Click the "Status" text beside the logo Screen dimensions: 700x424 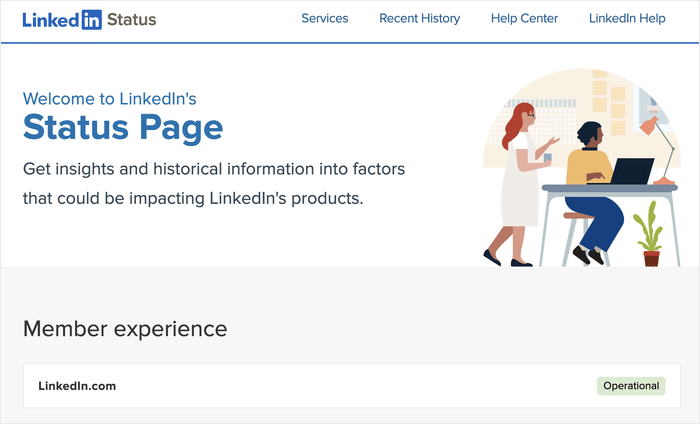point(131,19)
